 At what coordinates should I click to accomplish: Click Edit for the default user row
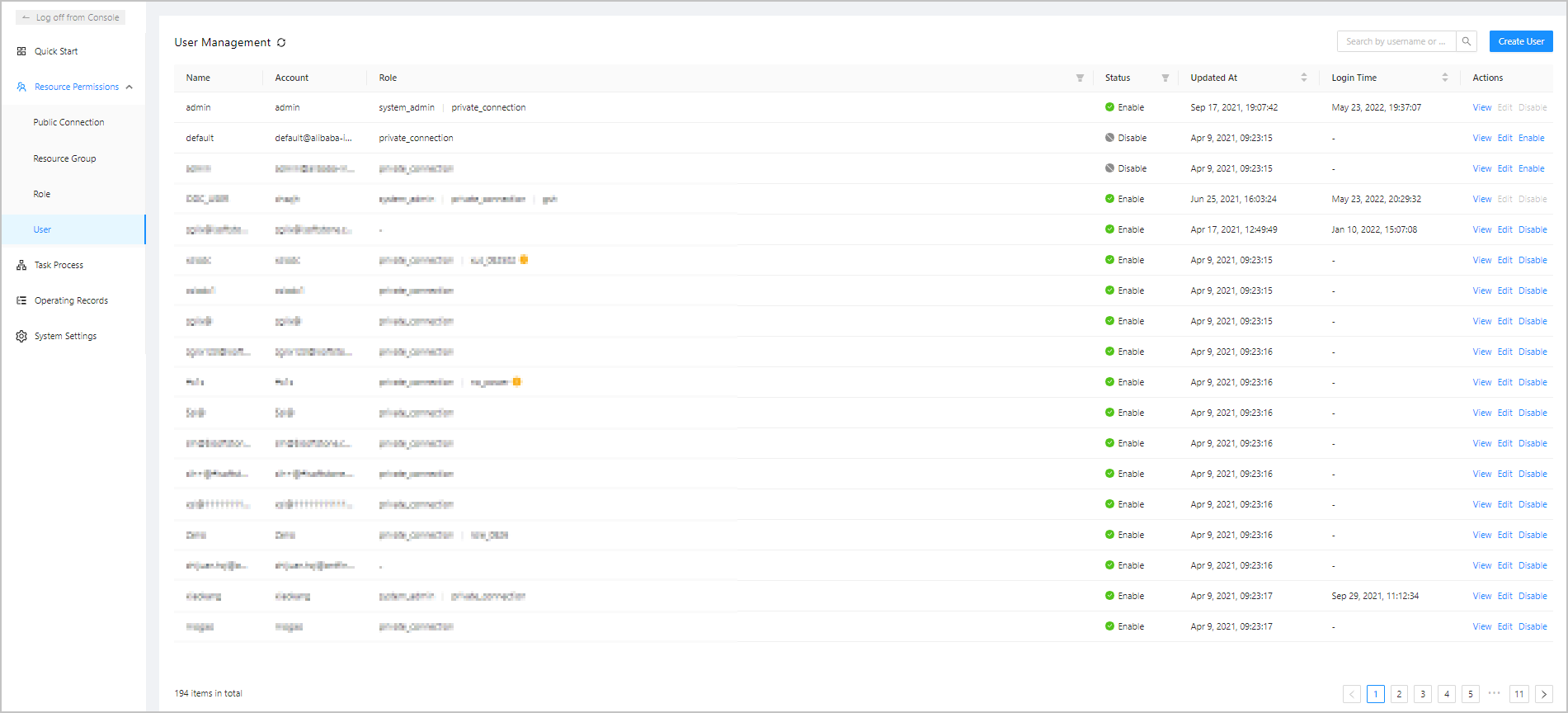(x=1505, y=138)
